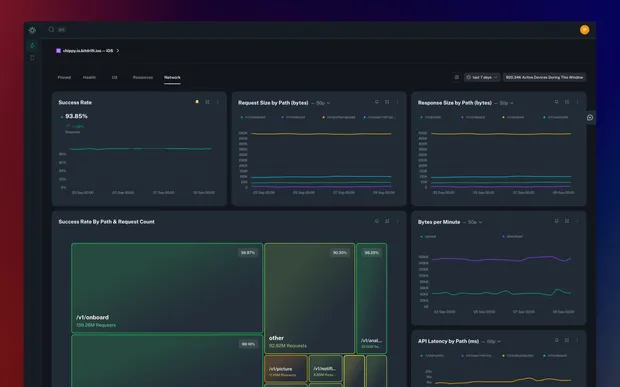Expand Success Rate By Path & Request Count fullscreen
The width and height of the screenshot is (620, 387).
coord(387,221)
